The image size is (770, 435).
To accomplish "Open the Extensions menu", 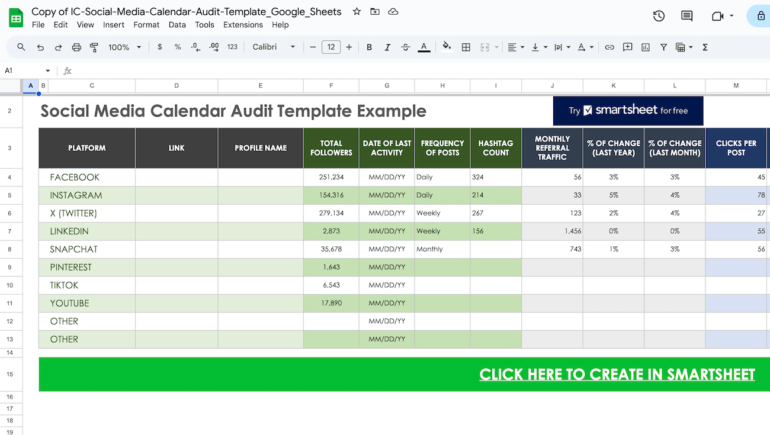I will [x=243, y=25].
